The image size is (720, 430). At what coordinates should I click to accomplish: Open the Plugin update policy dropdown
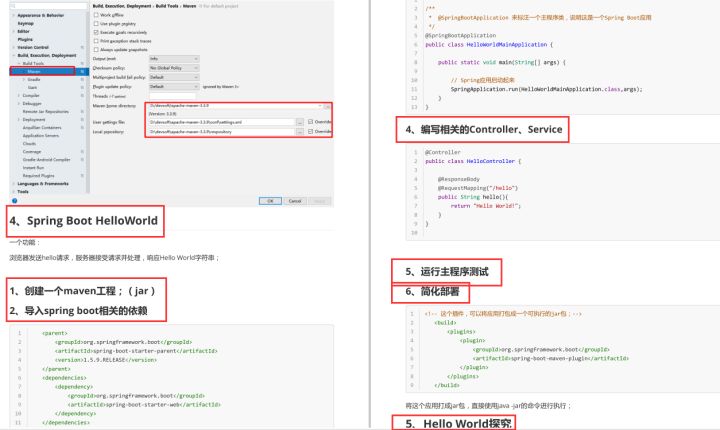tap(174, 86)
